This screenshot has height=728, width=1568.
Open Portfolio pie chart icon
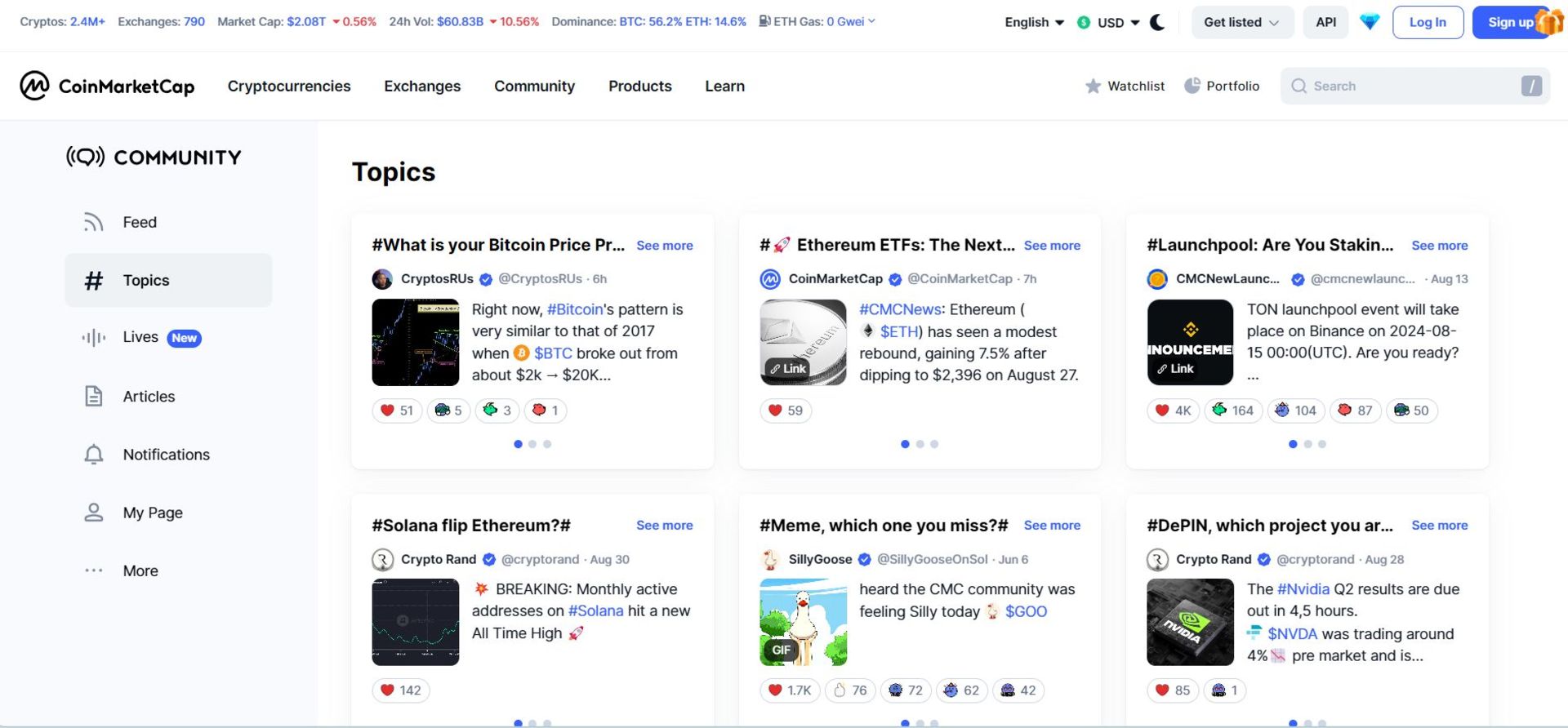click(x=1192, y=86)
